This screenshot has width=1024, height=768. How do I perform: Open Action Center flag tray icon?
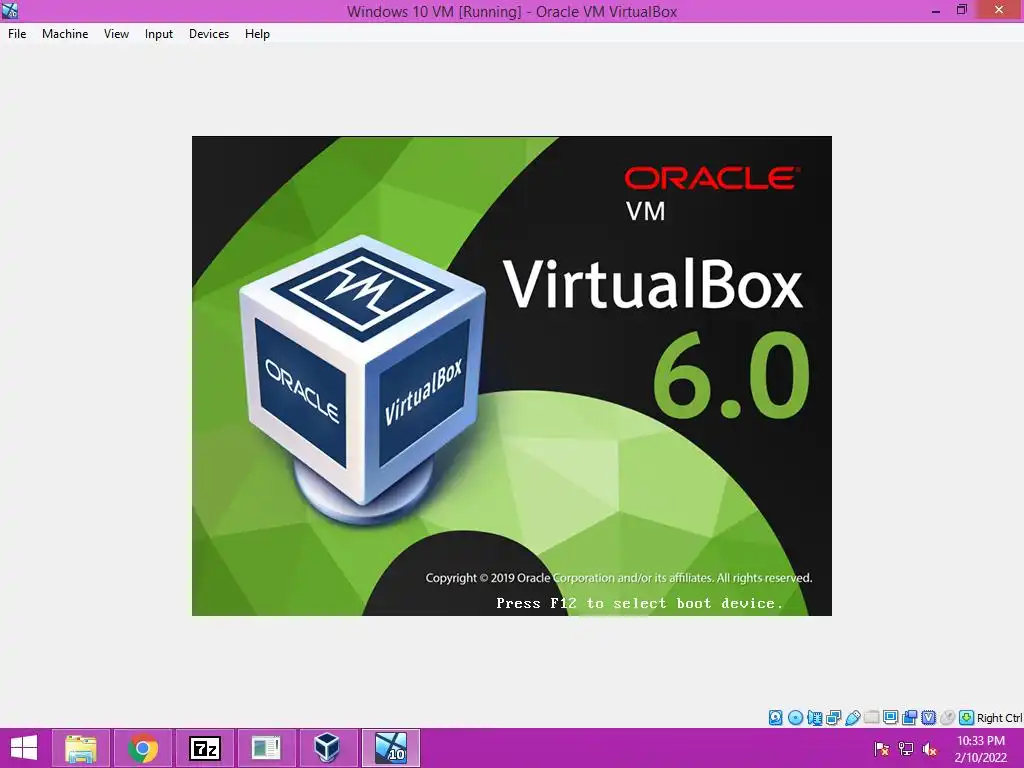pyautogui.click(x=882, y=749)
